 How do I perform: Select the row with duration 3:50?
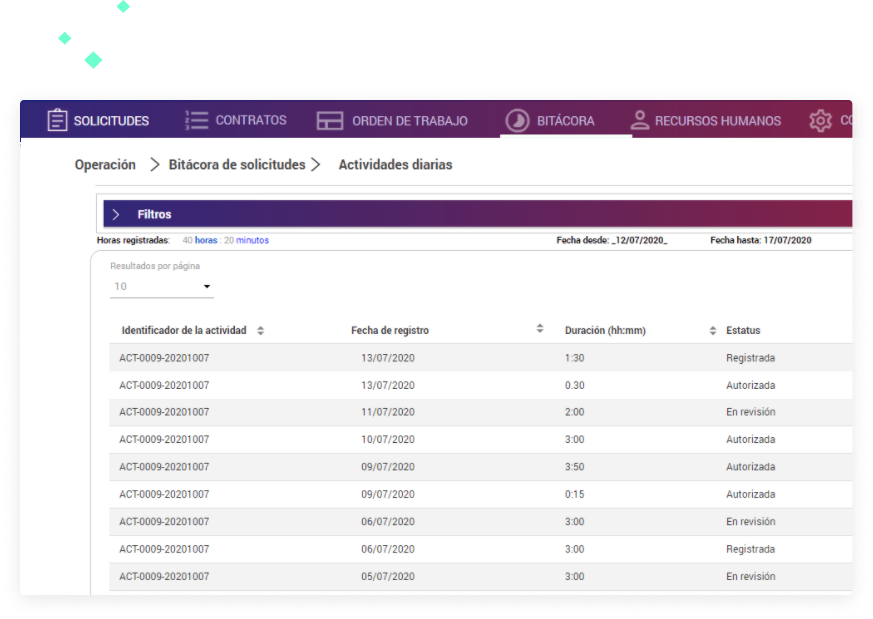tap(480, 467)
